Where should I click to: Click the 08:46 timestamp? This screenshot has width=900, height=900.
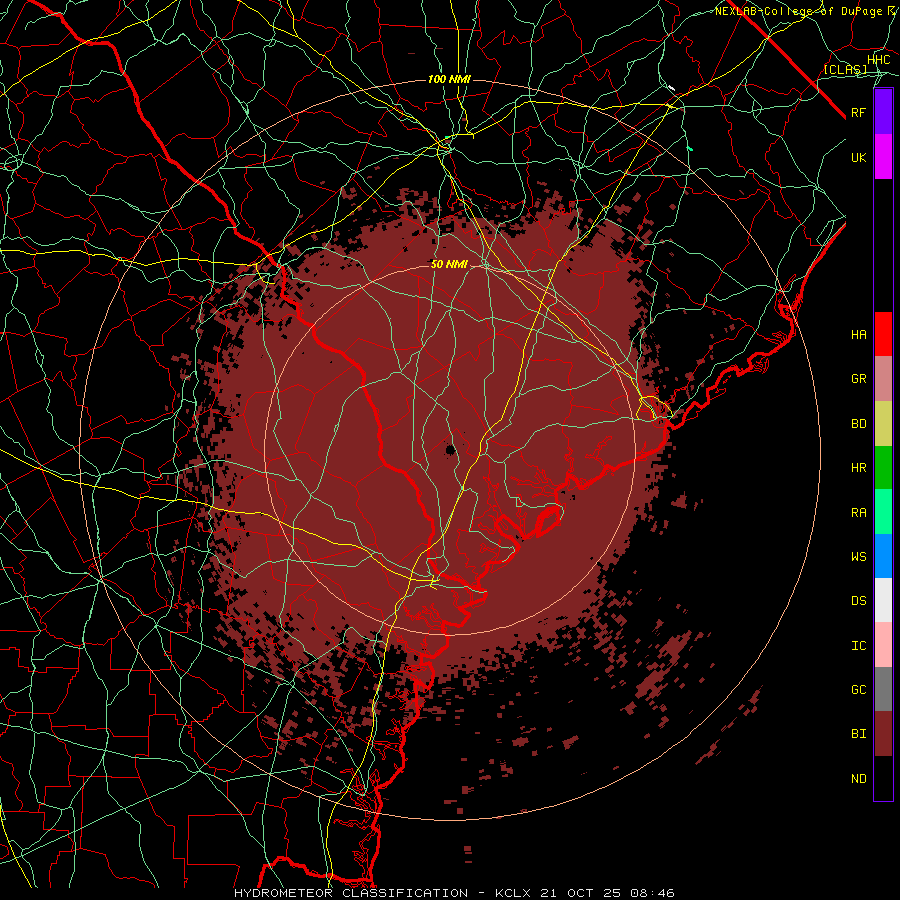tap(654, 893)
